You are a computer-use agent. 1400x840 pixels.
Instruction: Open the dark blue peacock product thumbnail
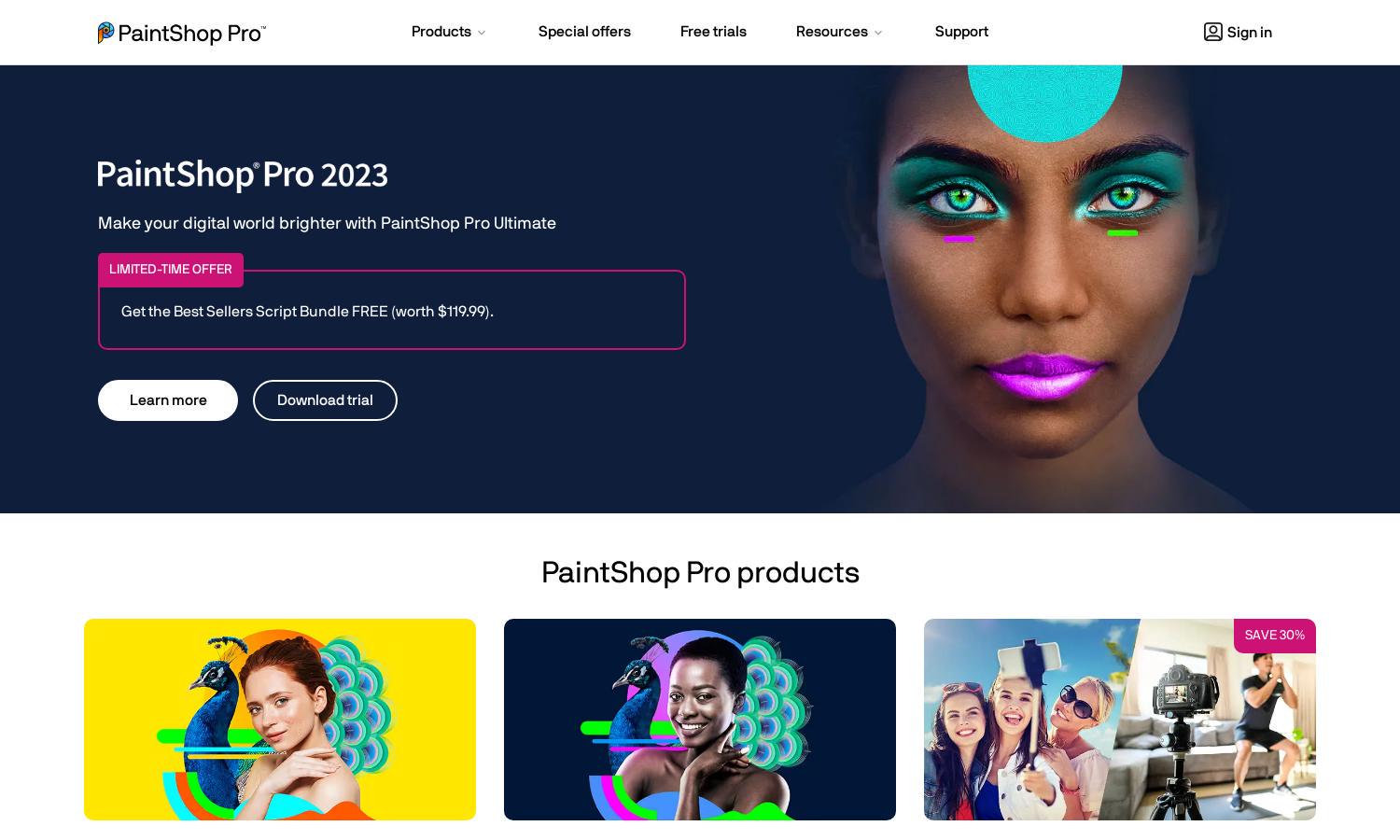700,720
